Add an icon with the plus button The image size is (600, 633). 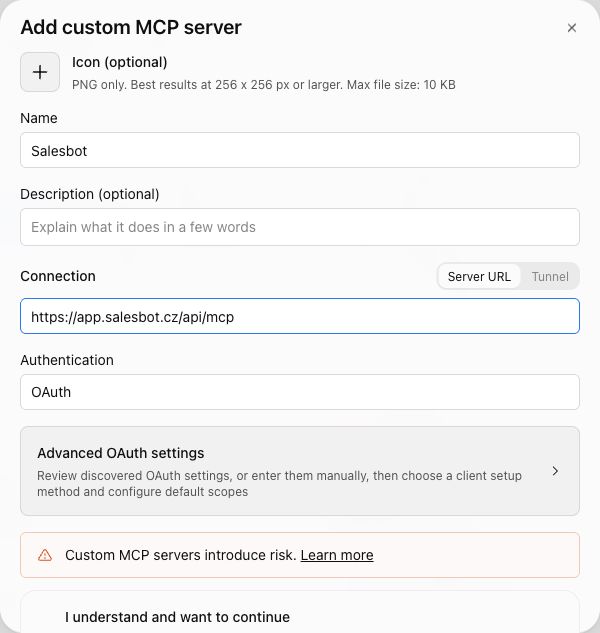point(40,72)
